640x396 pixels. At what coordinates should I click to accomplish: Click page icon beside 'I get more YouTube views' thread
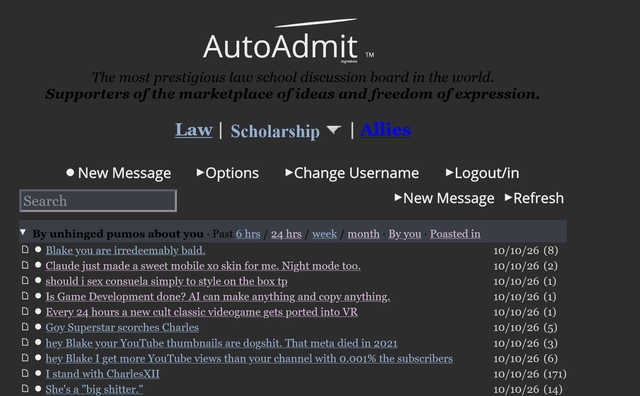point(25,358)
